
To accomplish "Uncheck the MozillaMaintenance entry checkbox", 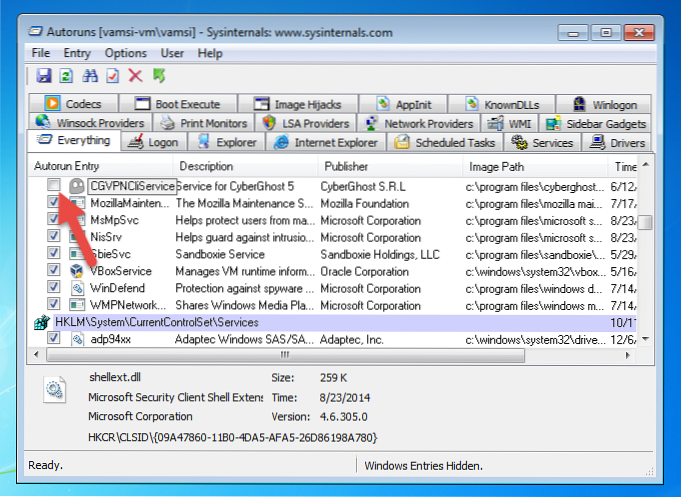I will pos(53,202).
